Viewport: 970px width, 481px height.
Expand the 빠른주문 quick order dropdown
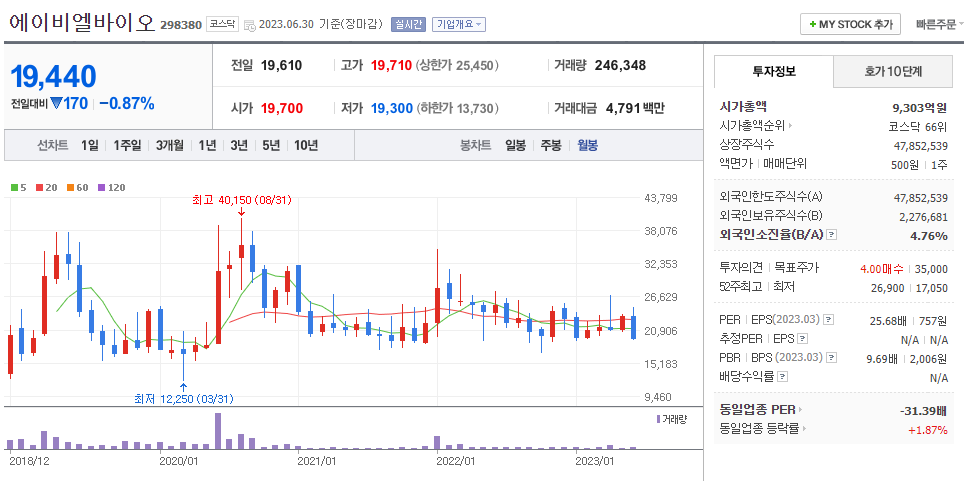click(x=940, y=25)
